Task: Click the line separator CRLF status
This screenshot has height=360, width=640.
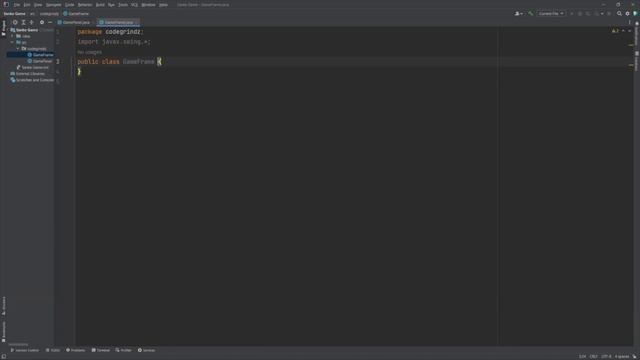Action: point(593,357)
